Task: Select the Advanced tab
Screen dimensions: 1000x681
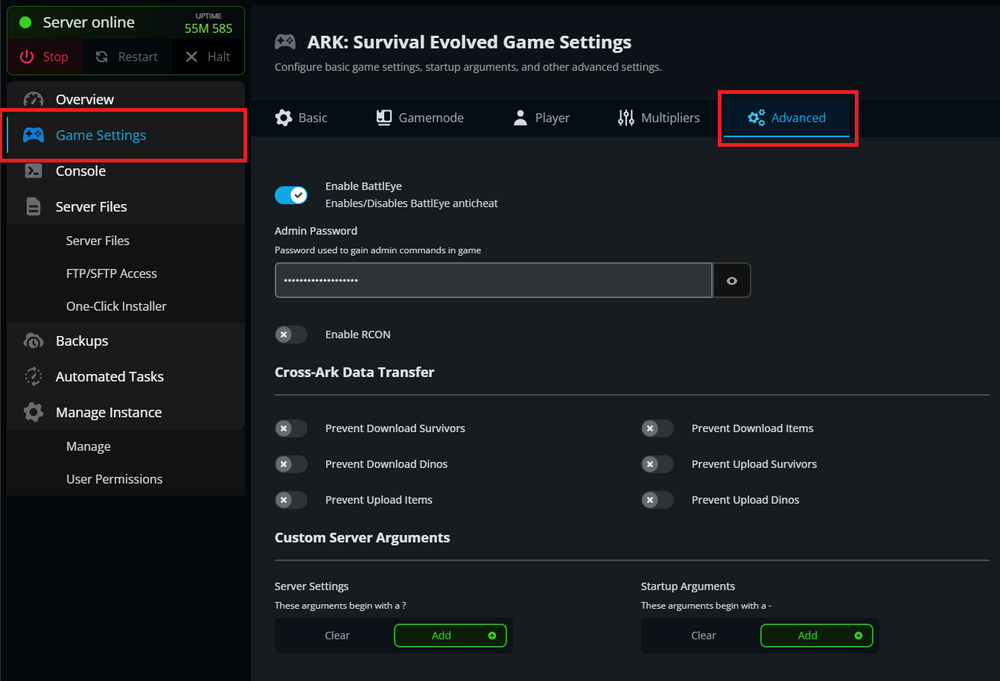Action: [x=787, y=117]
